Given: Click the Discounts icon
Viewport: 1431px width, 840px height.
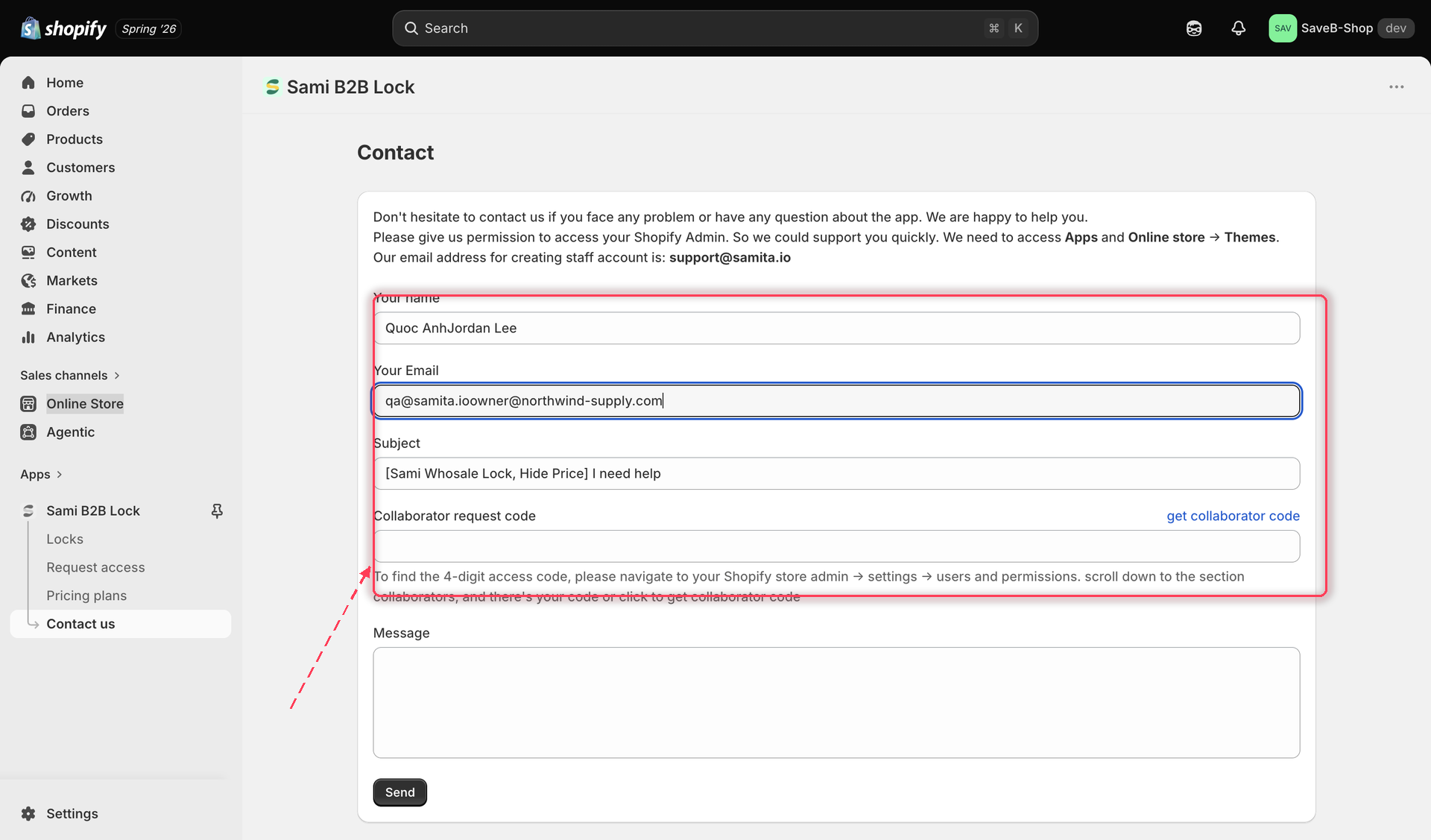Looking at the screenshot, I should 28,224.
